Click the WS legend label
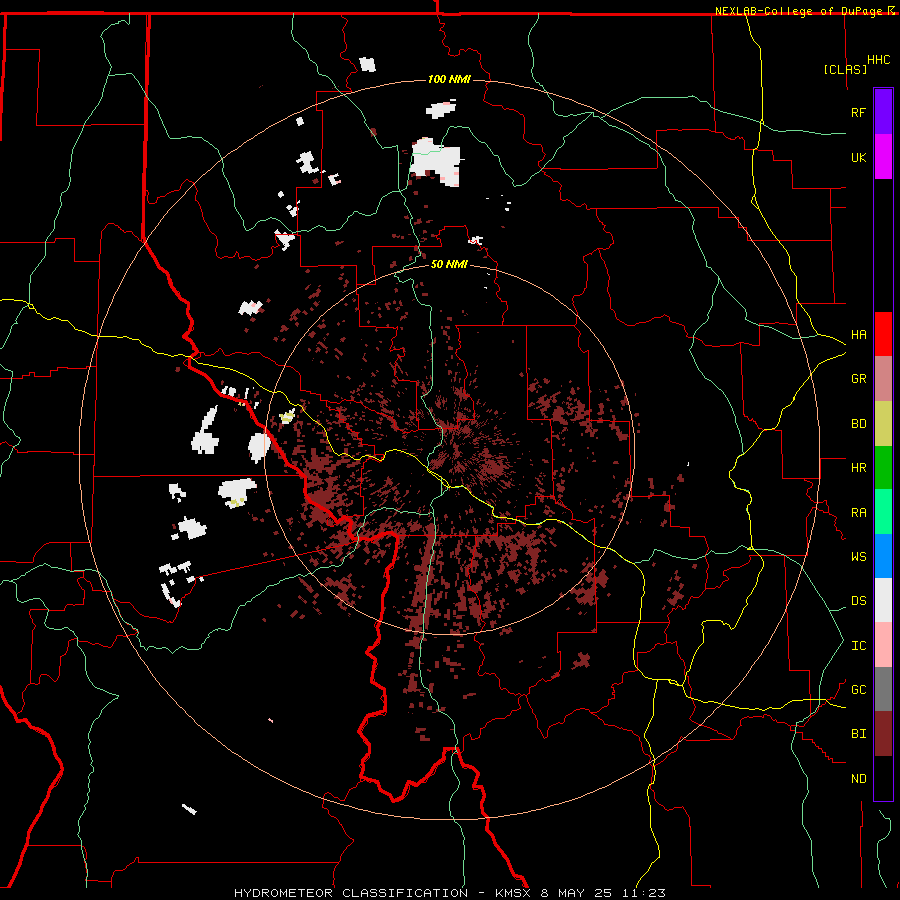The width and height of the screenshot is (900, 900). (858, 557)
